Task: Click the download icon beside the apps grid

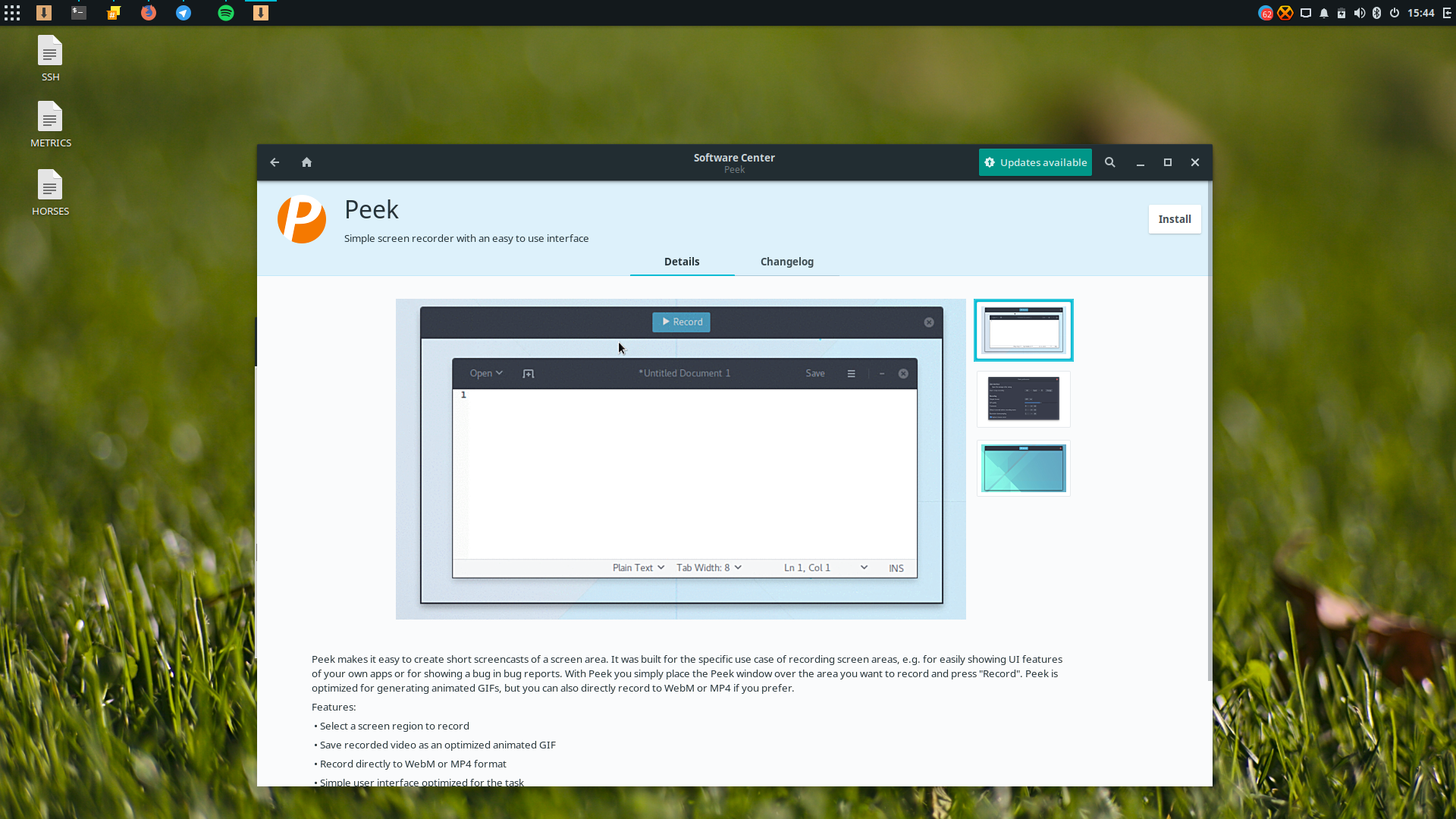Action: [x=44, y=13]
